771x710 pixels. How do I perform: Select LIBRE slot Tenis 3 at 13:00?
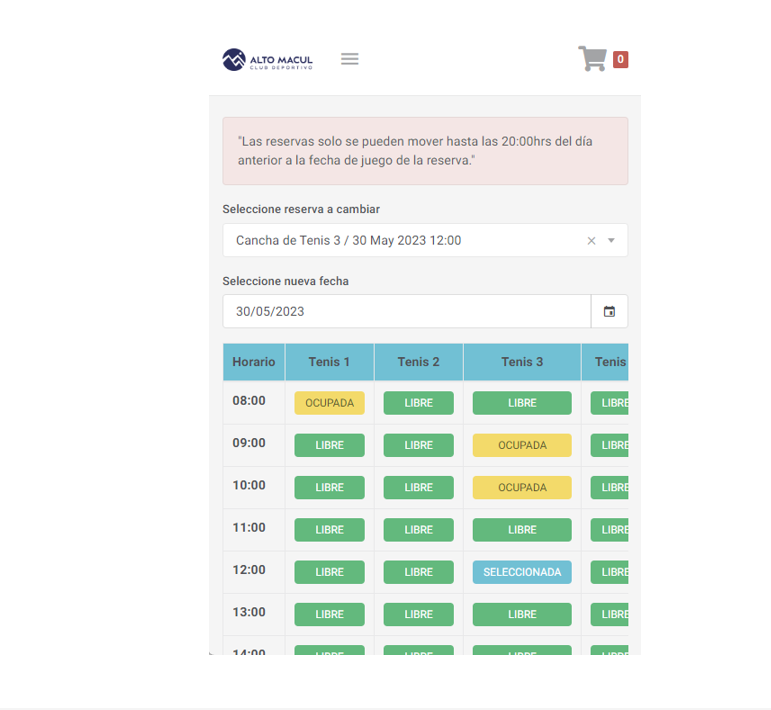pyautogui.click(x=522, y=614)
